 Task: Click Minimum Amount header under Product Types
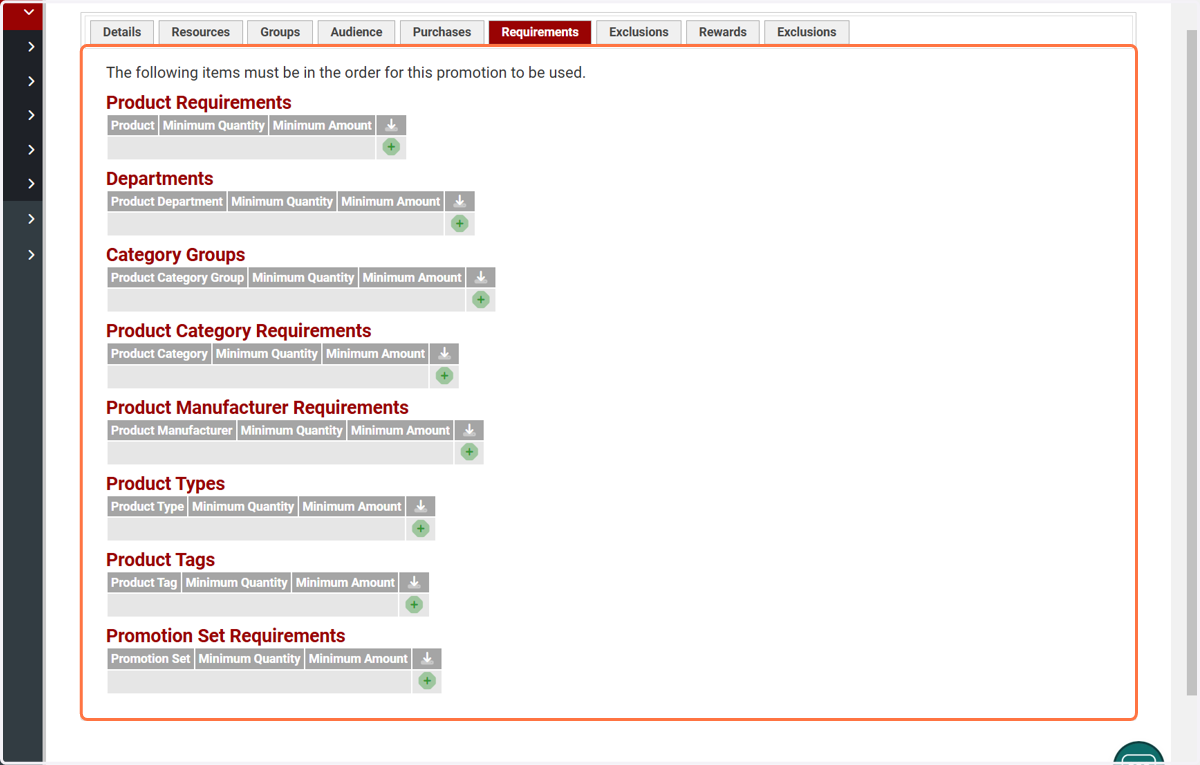352,506
